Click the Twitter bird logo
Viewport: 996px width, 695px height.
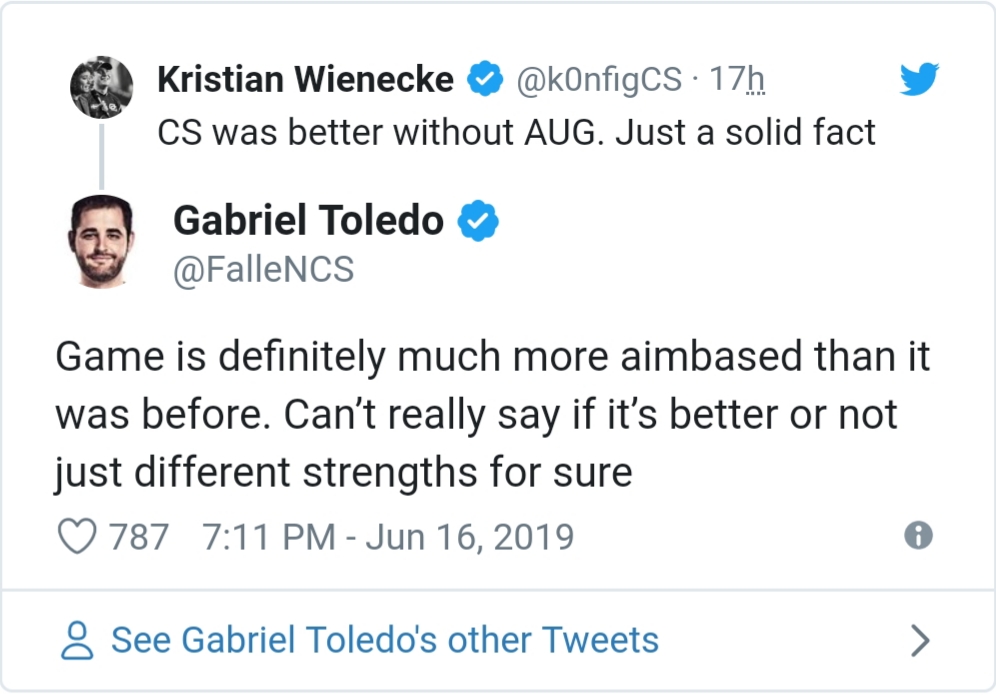(x=918, y=79)
